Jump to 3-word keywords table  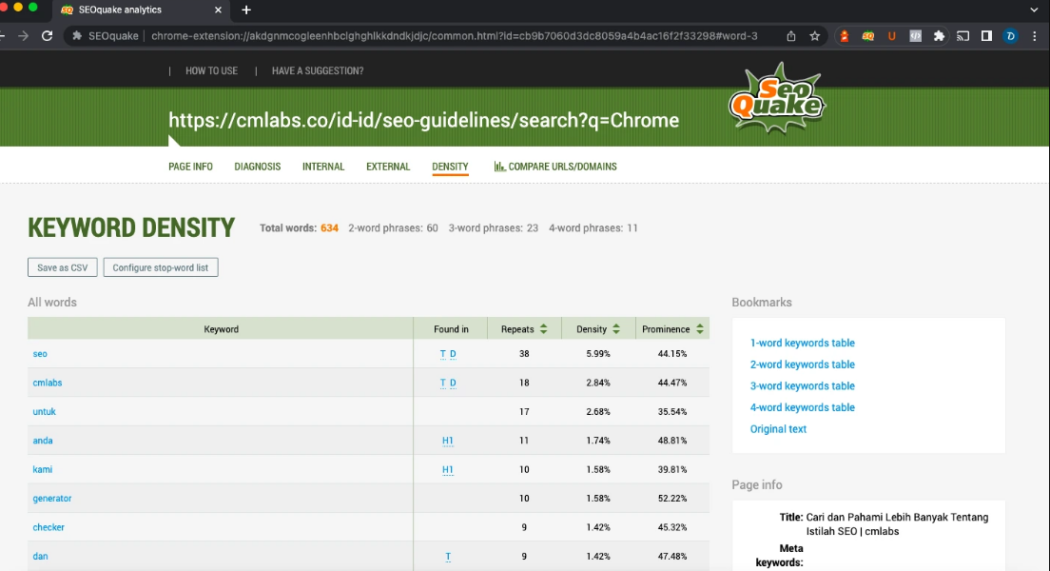tap(802, 386)
